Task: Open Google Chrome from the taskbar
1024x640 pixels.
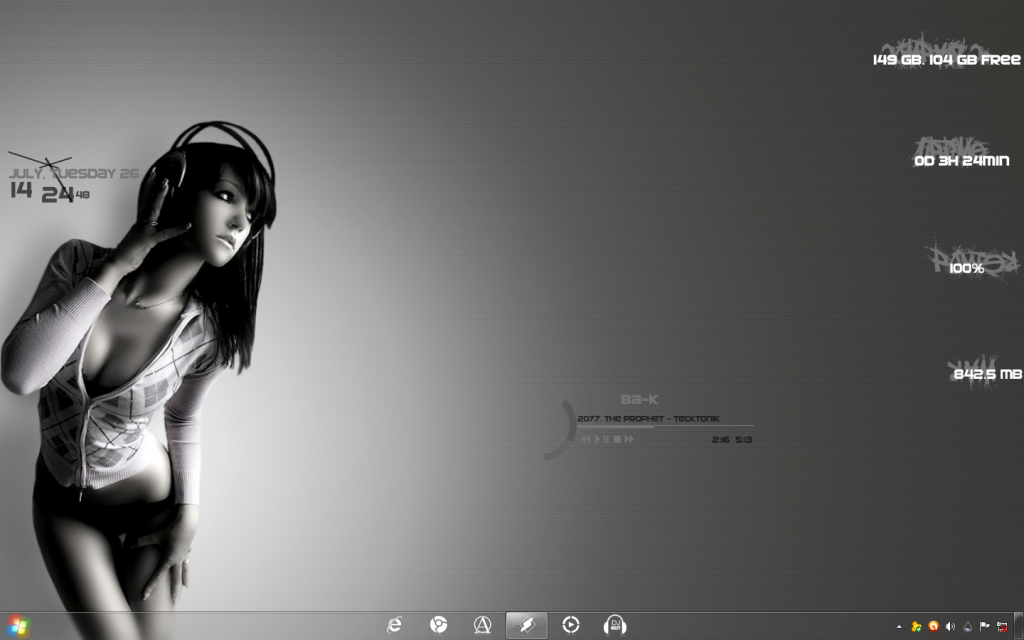Action: coord(438,626)
